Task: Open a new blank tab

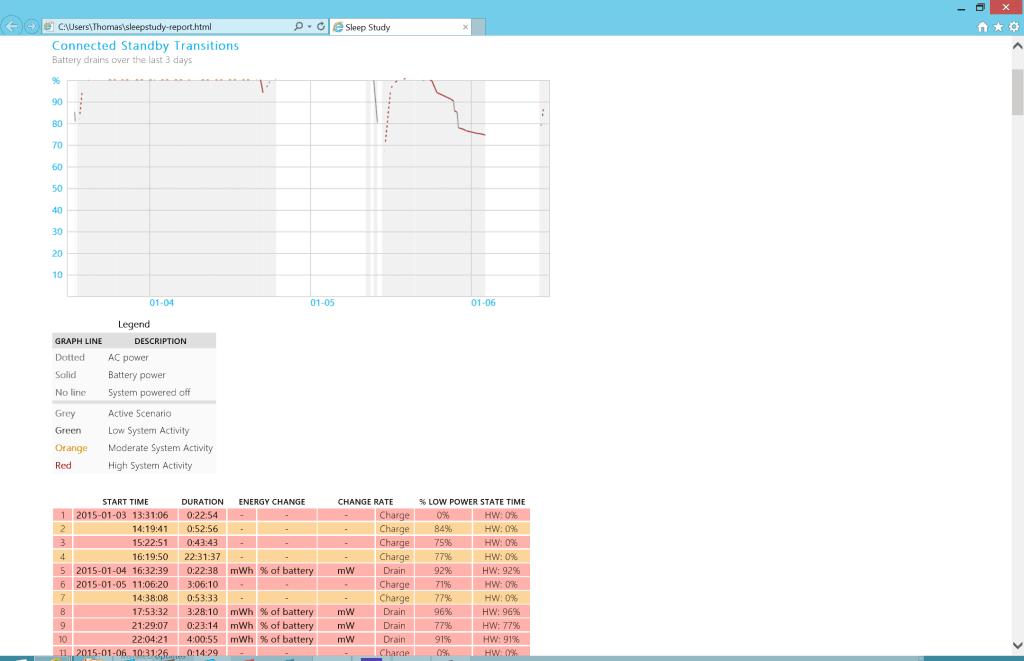Action: [478, 27]
